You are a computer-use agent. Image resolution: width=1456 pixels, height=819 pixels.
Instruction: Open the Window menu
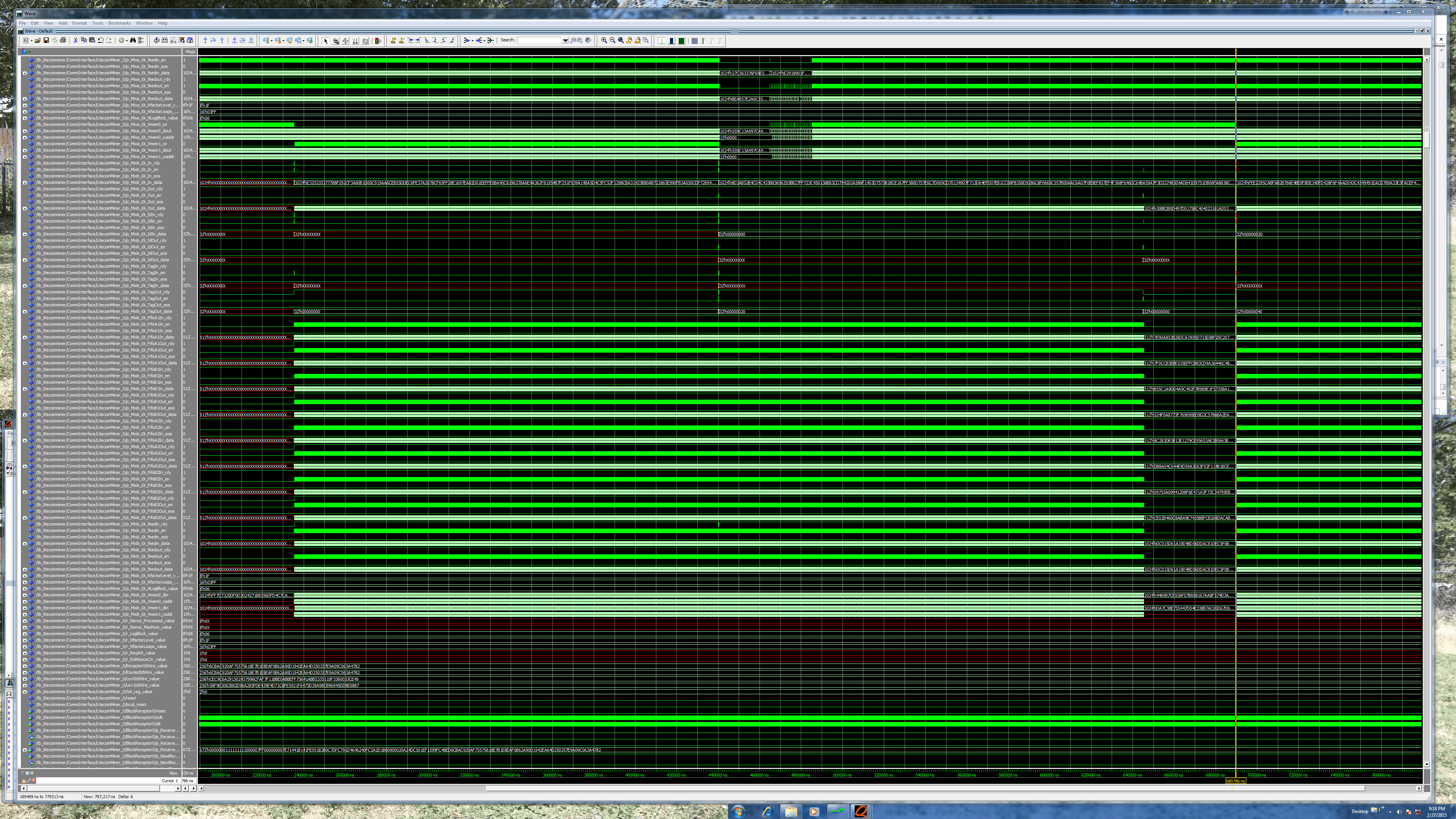pyautogui.click(x=144, y=23)
